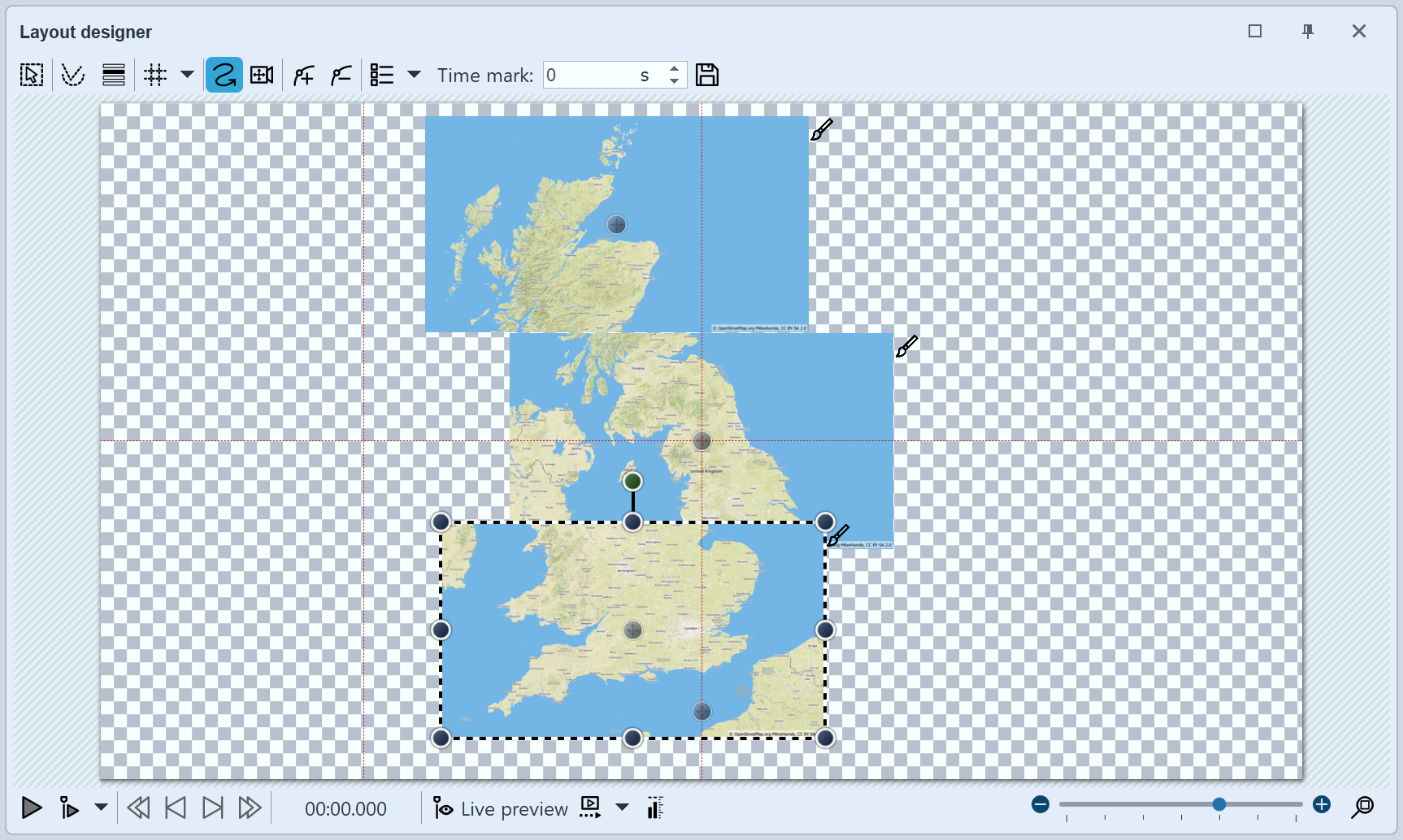Activate the freehand motion path tool
Screen dimensions: 1403x840
coord(224,74)
